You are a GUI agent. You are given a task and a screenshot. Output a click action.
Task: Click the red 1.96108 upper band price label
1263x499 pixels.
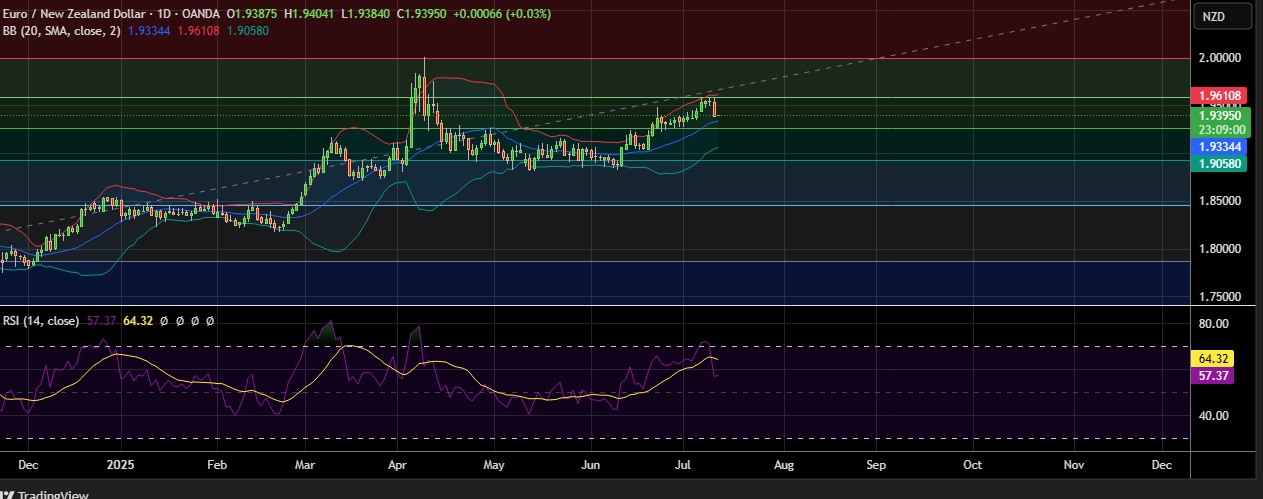[x=1219, y=96]
